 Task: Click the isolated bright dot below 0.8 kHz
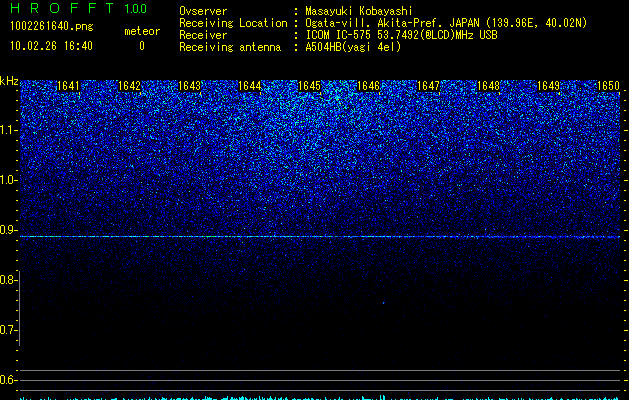pyautogui.click(x=383, y=303)
